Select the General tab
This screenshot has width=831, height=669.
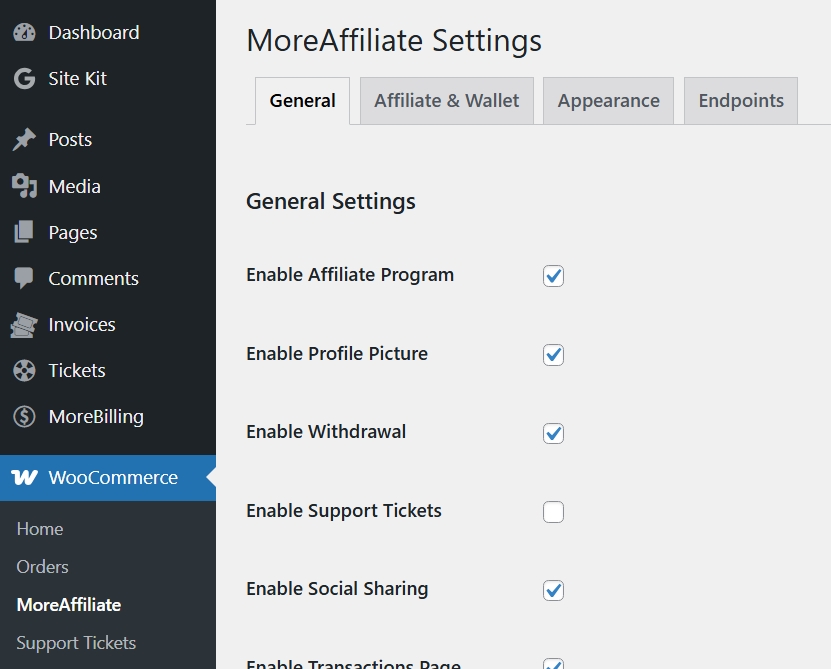point(303,101)
